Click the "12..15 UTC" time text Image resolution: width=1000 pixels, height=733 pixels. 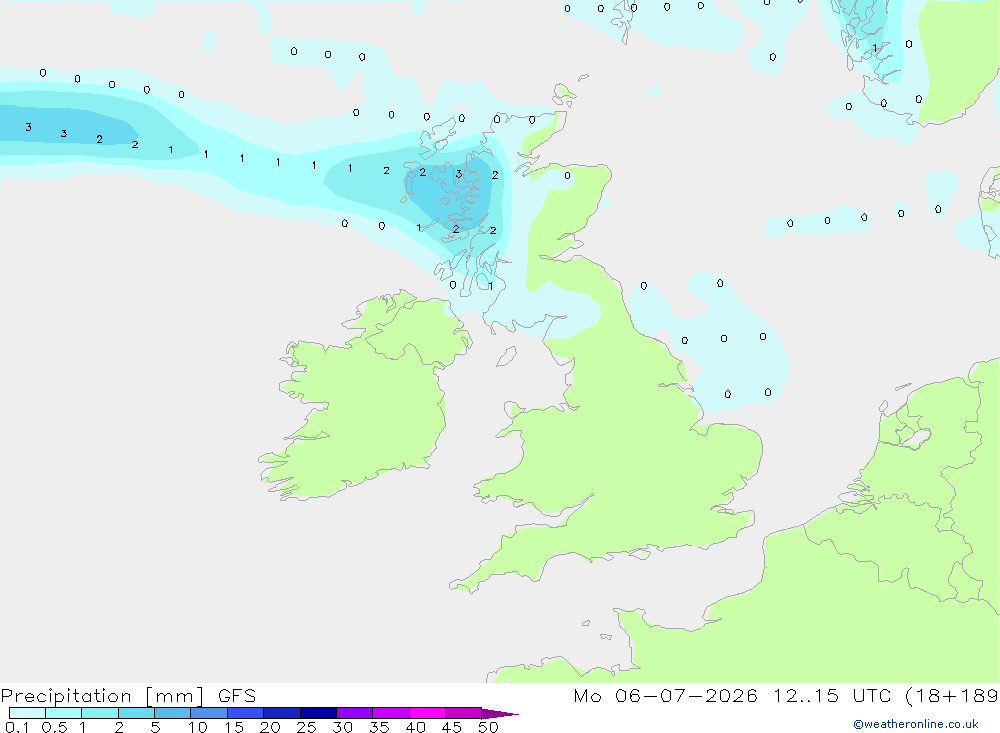click(832, 696)
